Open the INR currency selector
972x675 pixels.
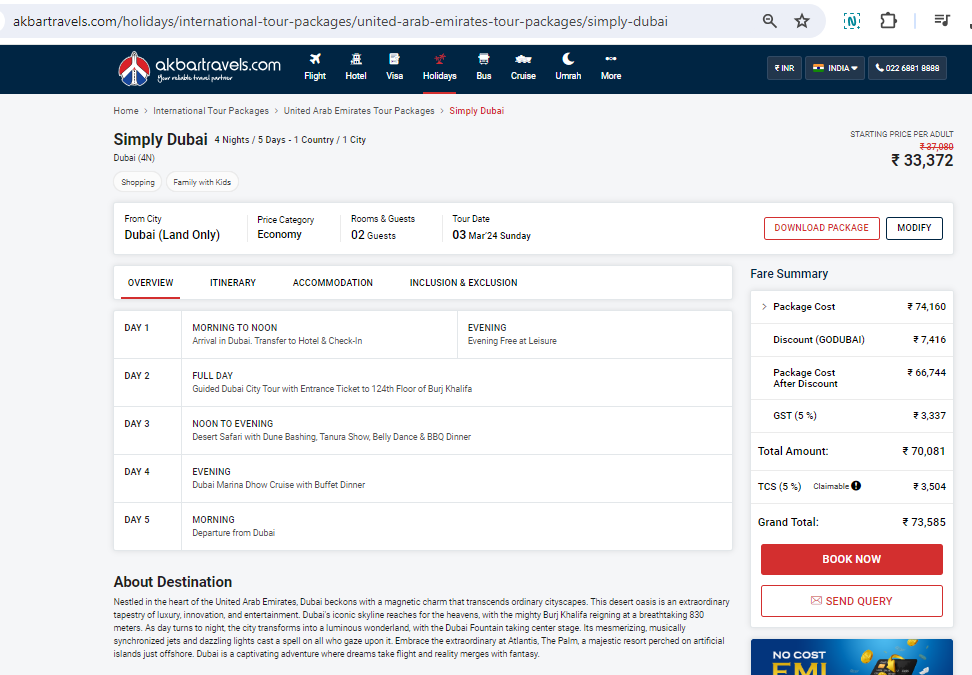(784, 68)
